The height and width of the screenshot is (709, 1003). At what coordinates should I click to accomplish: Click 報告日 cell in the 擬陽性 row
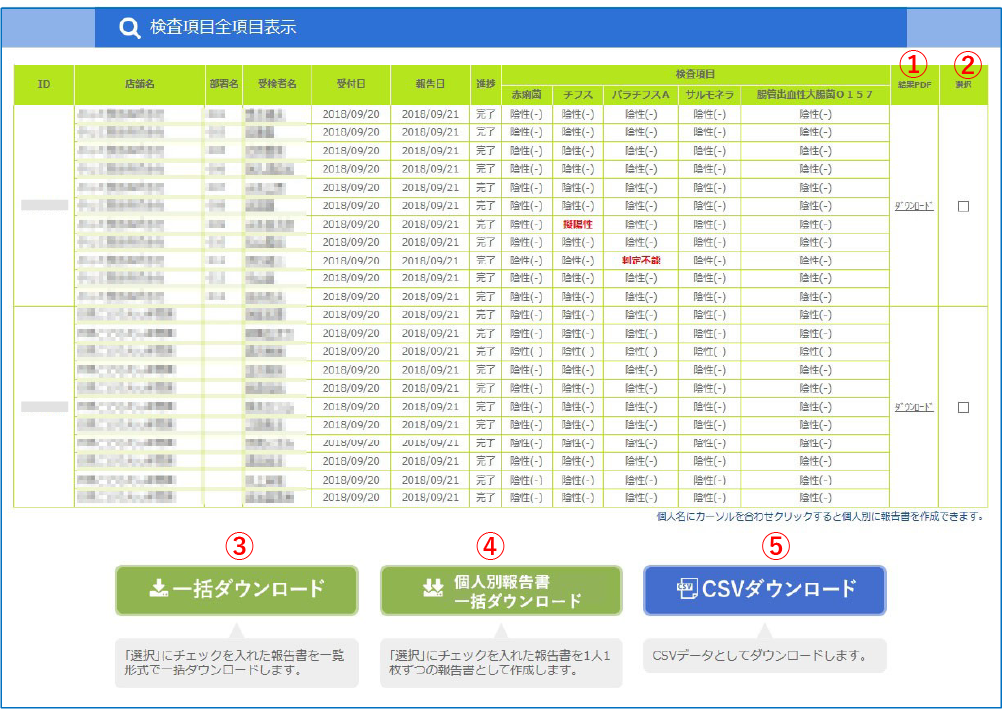(430, 225)
